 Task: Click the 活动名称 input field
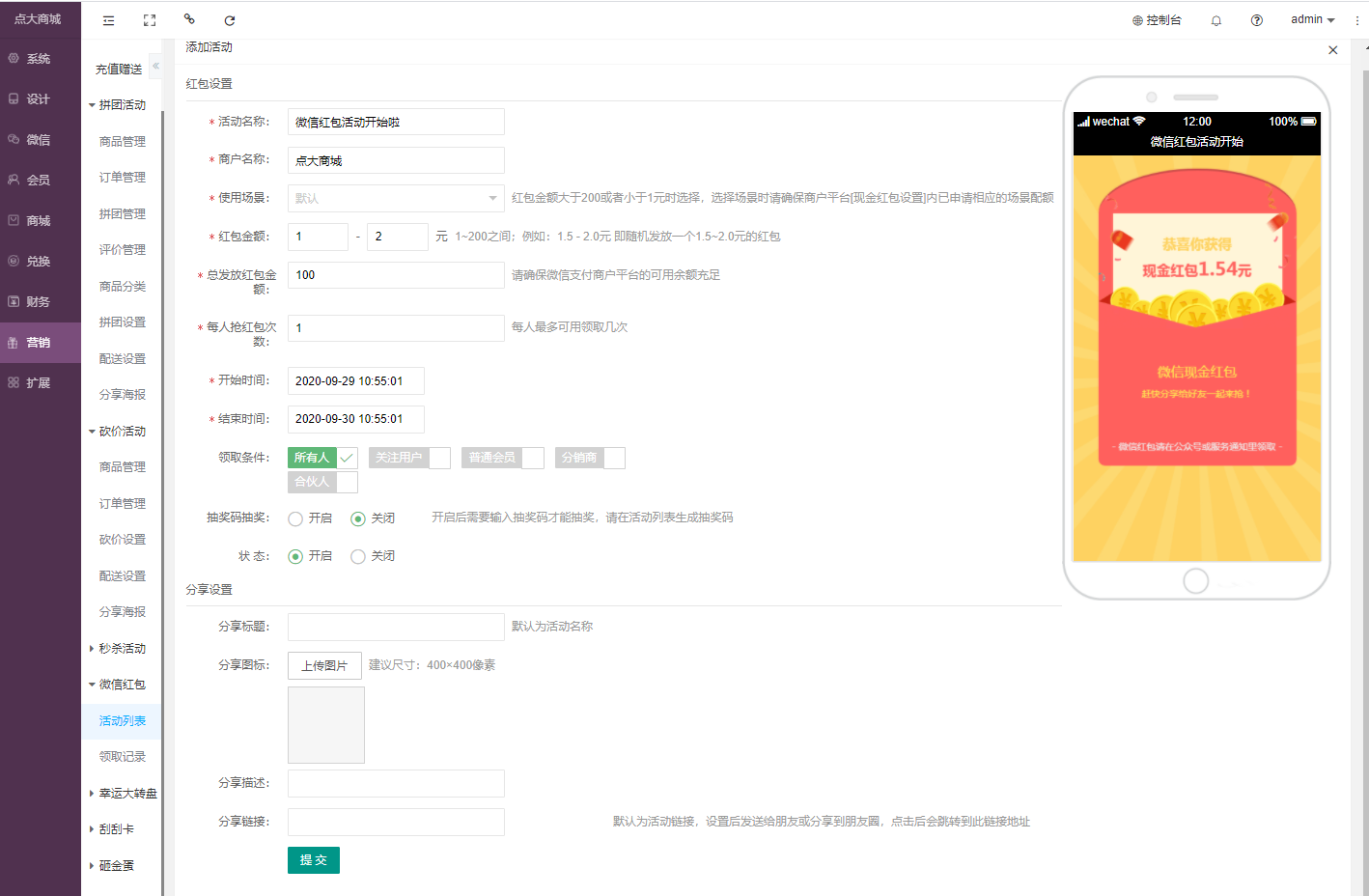click(396, 122)
